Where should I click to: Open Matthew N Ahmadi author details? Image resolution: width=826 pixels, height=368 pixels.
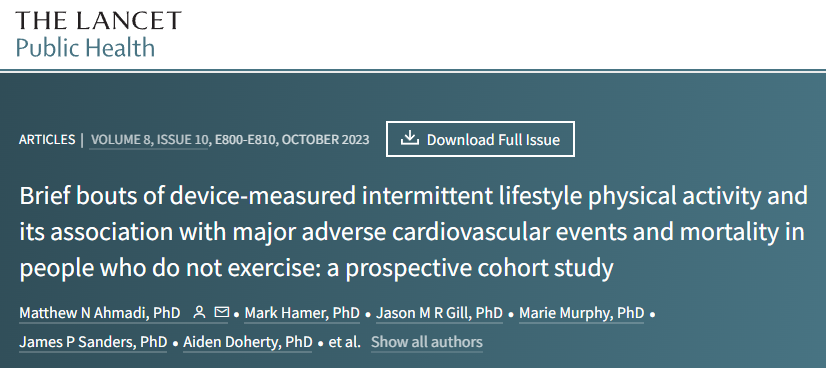click(x=100, y=313)
